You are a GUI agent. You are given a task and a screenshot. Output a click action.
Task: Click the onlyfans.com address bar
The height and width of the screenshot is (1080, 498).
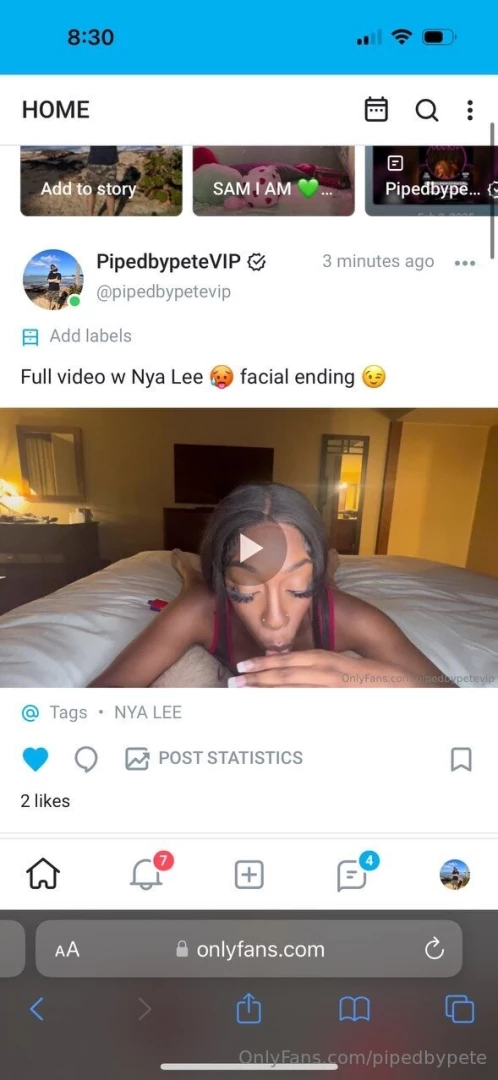coord(249,949)
